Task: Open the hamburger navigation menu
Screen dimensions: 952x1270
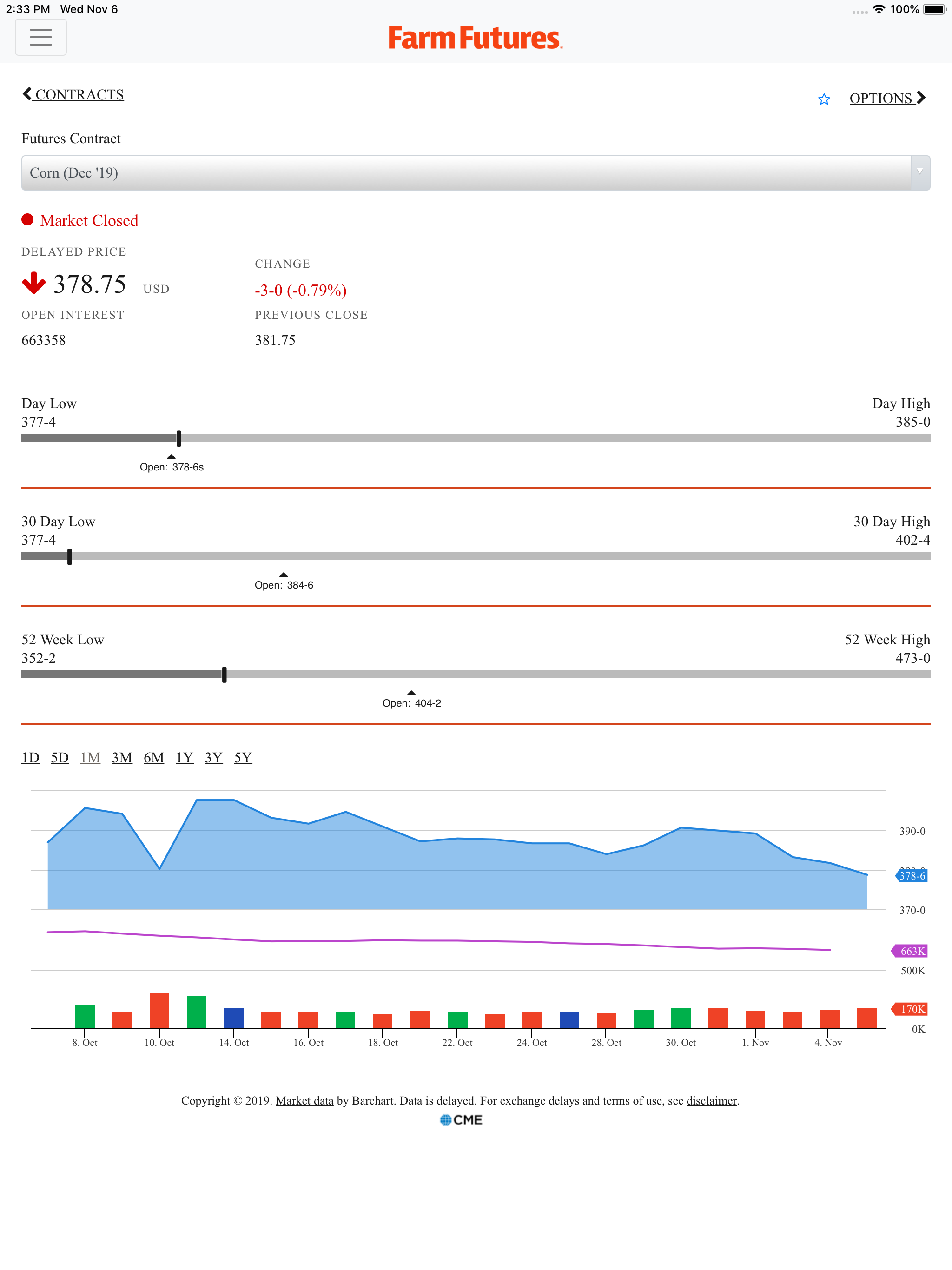Action: click(41, 37)
